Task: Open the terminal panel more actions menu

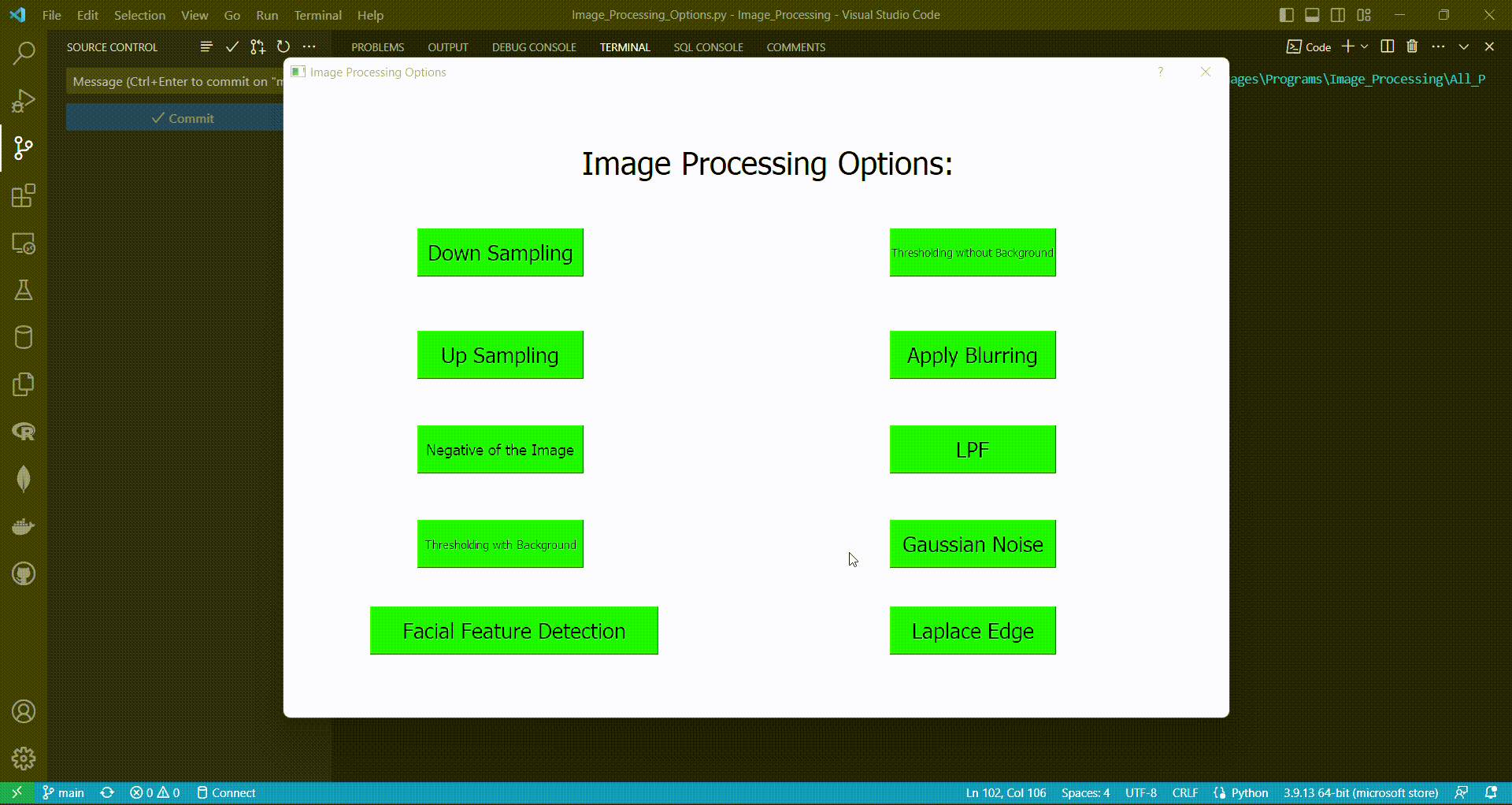Action: tap(1439, 46)
